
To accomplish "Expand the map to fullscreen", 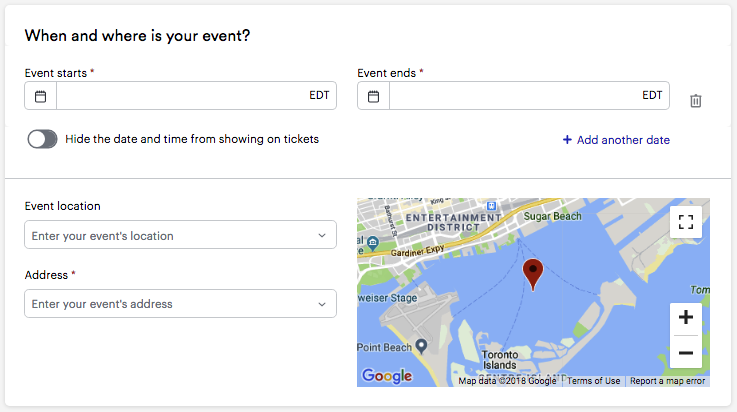I will (686, 222).
